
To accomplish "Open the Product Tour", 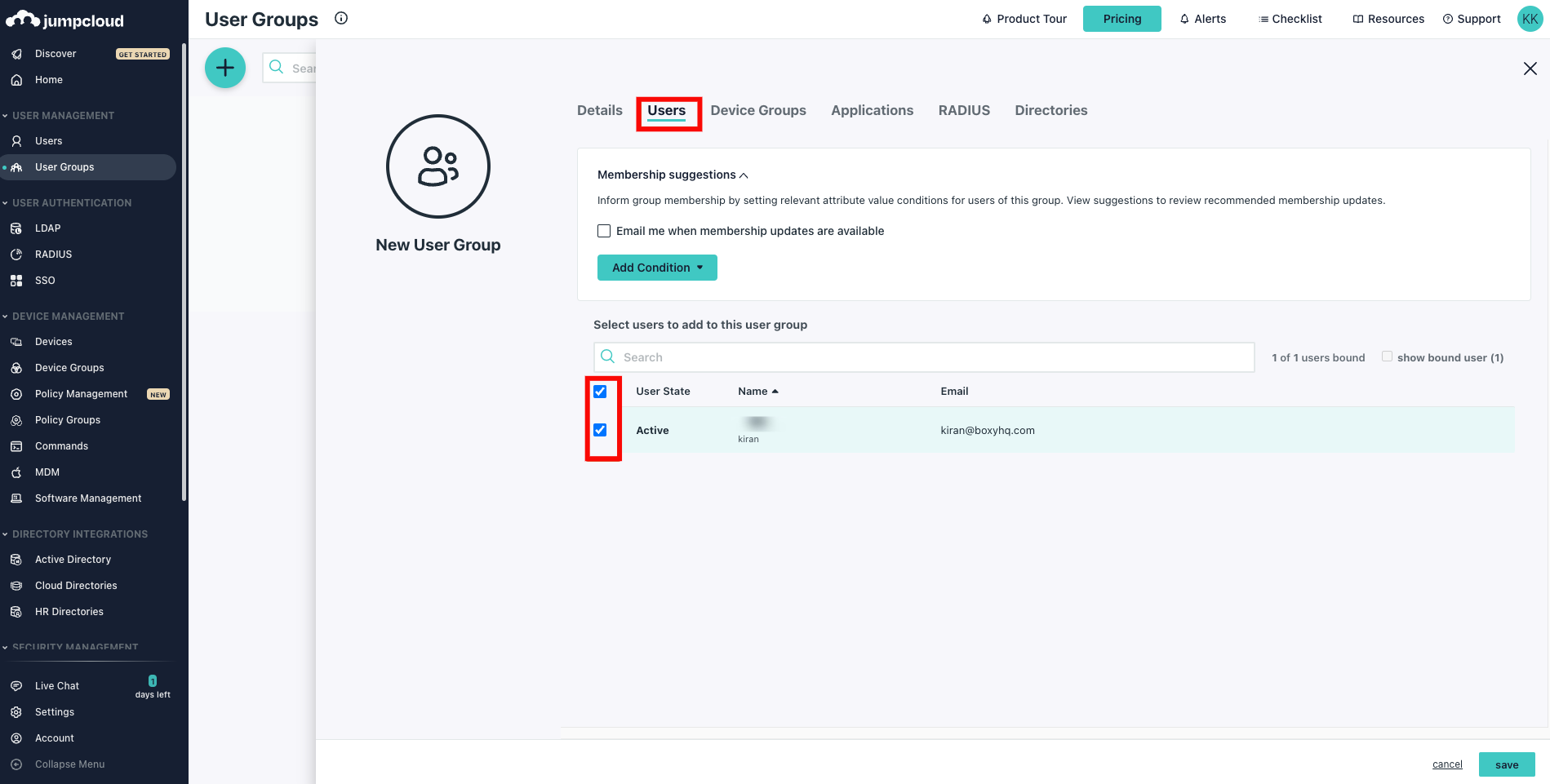I will click(x=1024, y=19).
